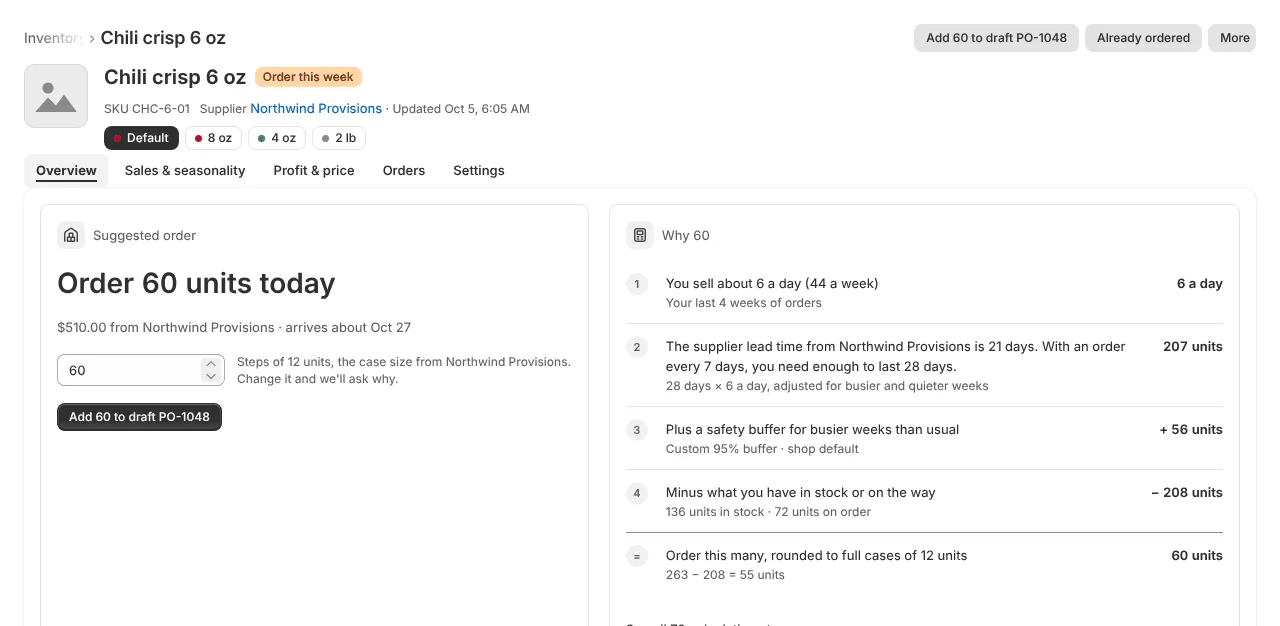1280x626 pixels.
Task: Click the step 1 number badge
Action: [x=637, y=284]
